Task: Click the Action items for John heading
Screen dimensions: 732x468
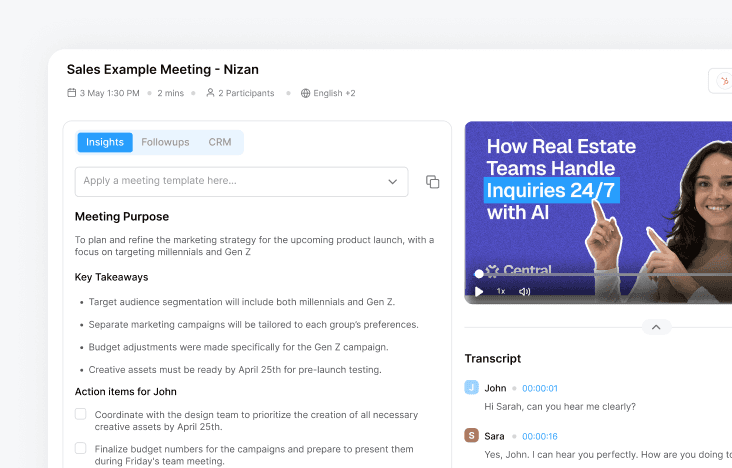Action: pos(126,391)
